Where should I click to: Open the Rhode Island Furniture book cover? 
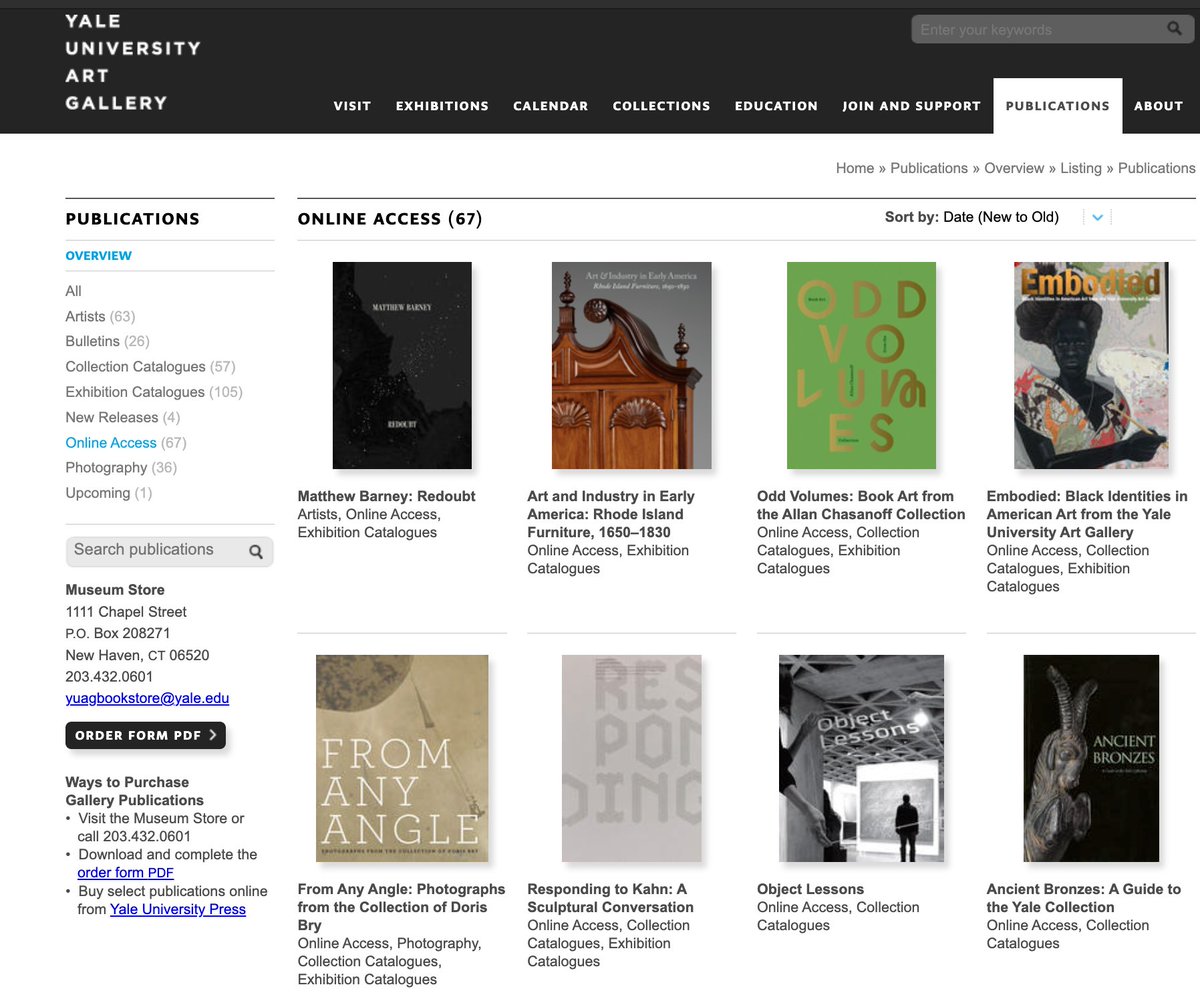tap(632, 366)
